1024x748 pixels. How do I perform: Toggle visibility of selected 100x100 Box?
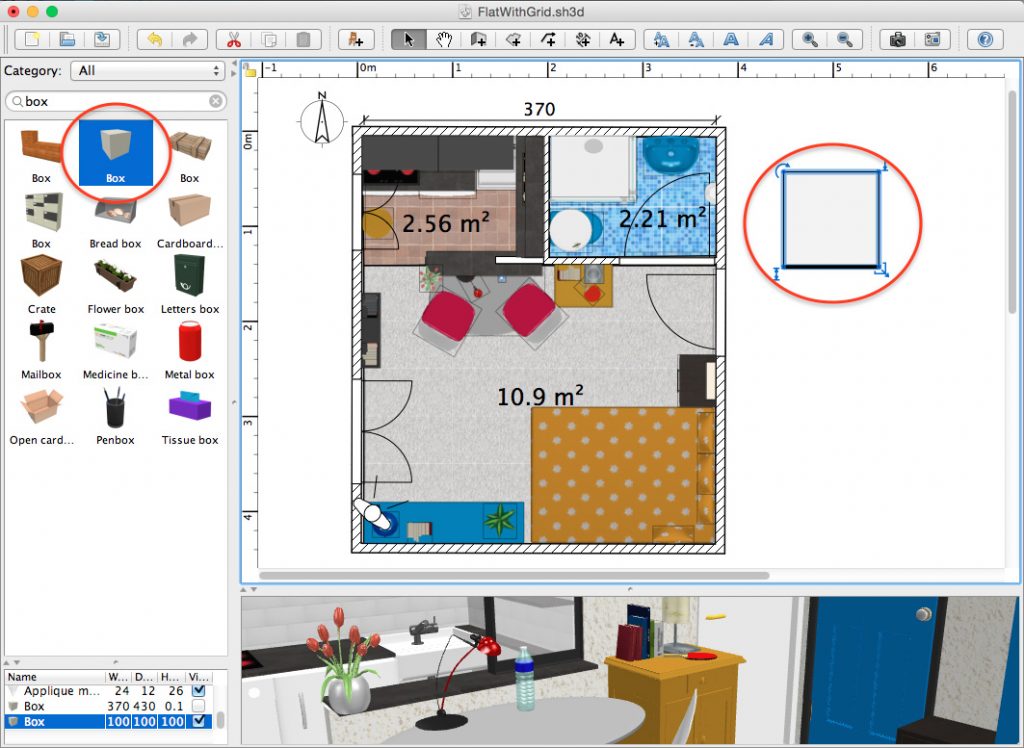[199, 721]
